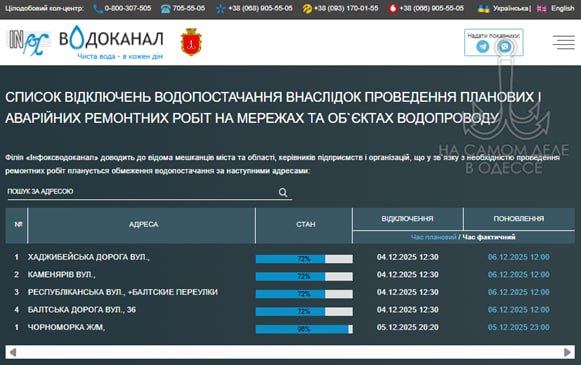Click phone number +38 (093) 170-01-55
This screenshot has height=365, width=581.
[346, 8]
